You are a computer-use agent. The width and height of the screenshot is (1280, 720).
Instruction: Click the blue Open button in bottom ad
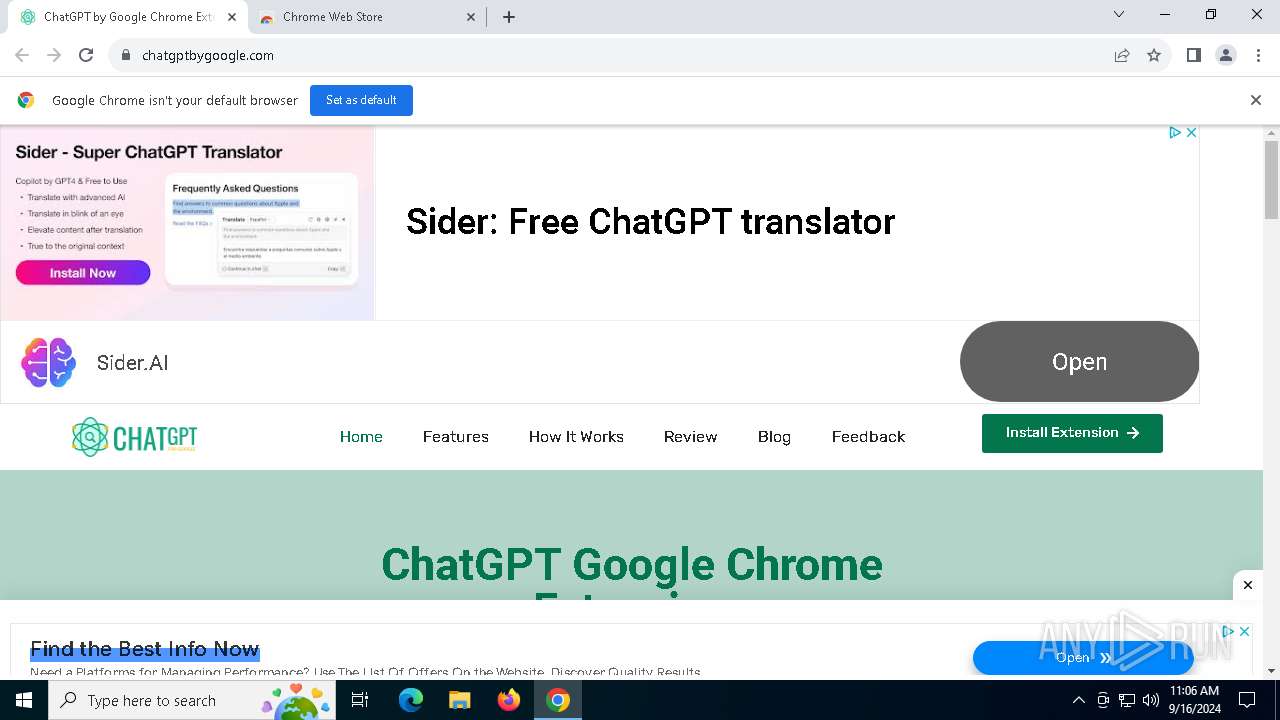point(1083,658)
